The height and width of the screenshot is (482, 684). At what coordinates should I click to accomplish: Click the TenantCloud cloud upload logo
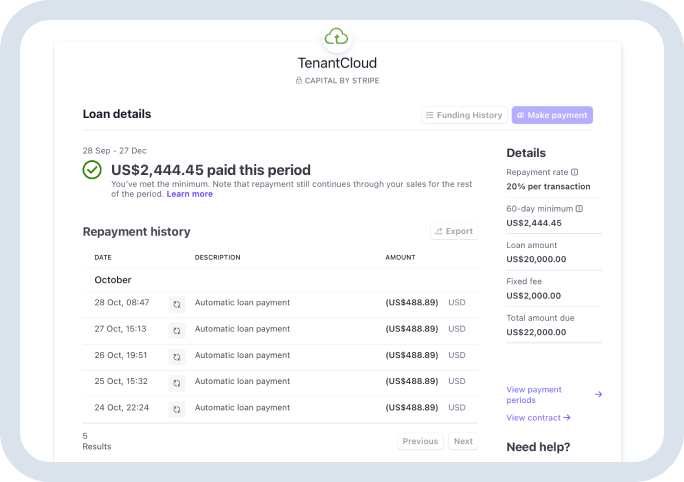337,37
